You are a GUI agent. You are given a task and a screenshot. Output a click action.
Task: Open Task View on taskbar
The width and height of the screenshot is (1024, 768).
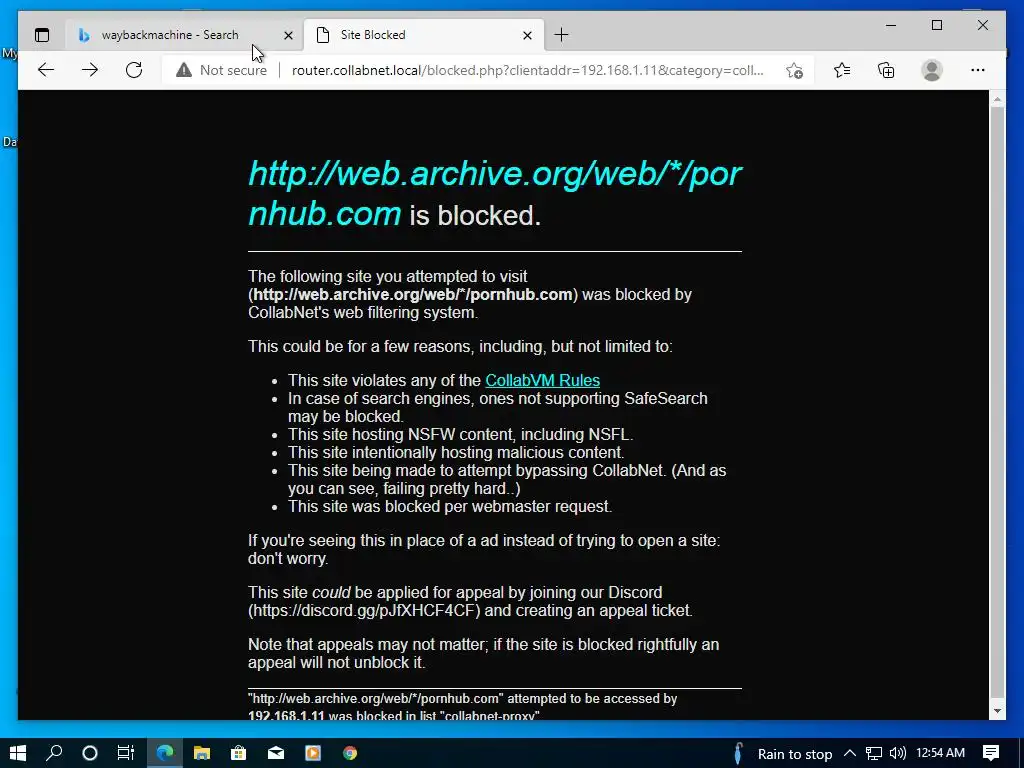pos(125,753)
